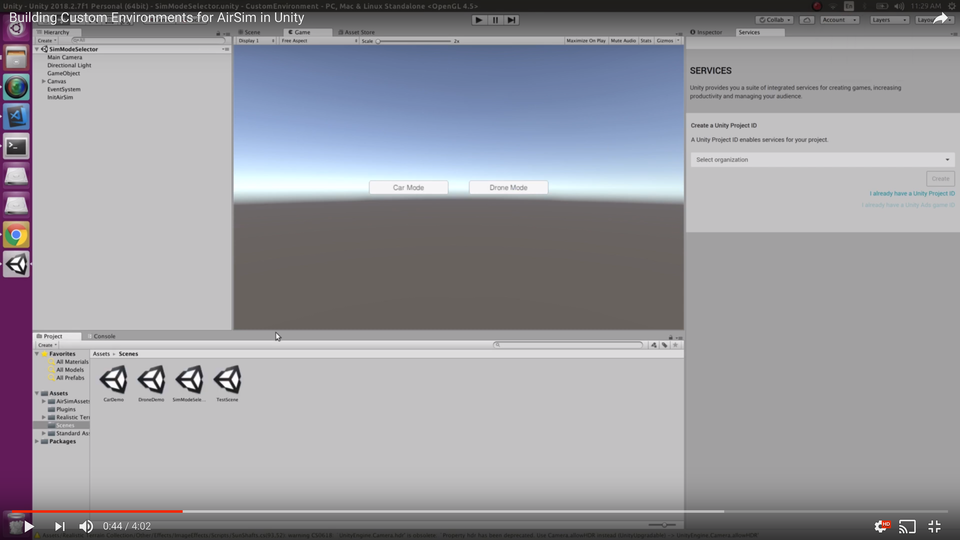The width and height of the screenshot is (960, 540).
Task: Click the Game view Scale slider
Action: tap(414, 41)
